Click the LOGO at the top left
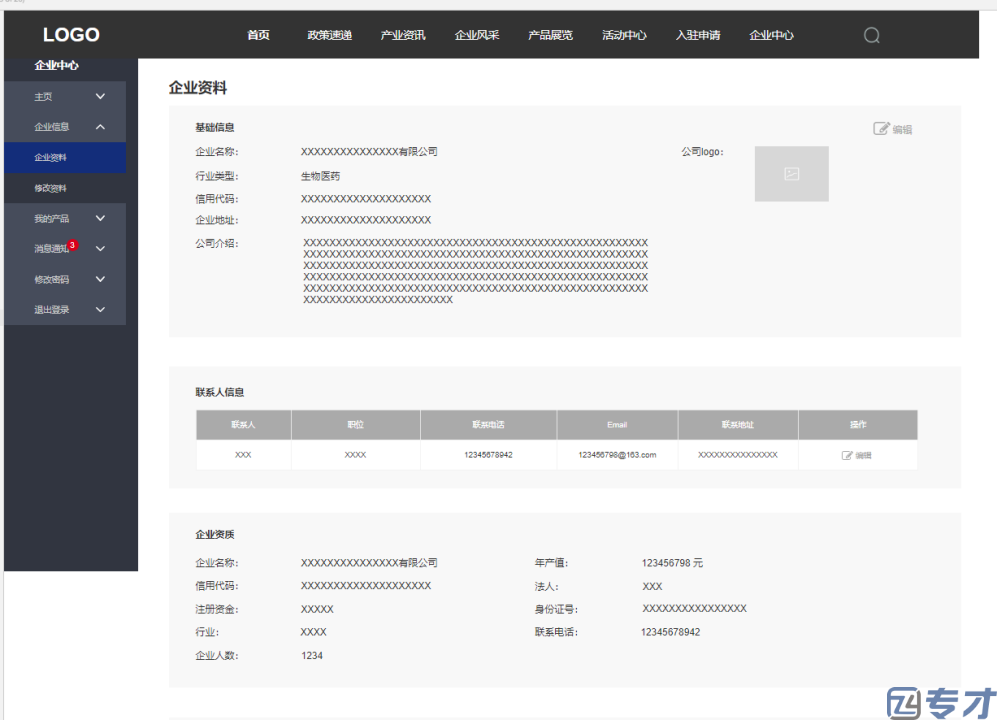 [x=70, y=34]
